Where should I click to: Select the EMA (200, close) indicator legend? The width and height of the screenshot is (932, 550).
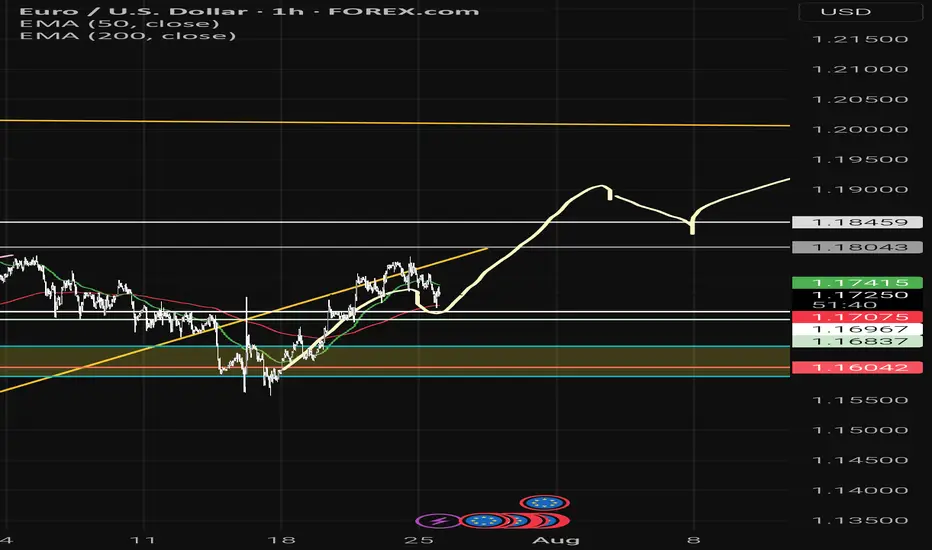pyautogui.click(x=128, y=36)
